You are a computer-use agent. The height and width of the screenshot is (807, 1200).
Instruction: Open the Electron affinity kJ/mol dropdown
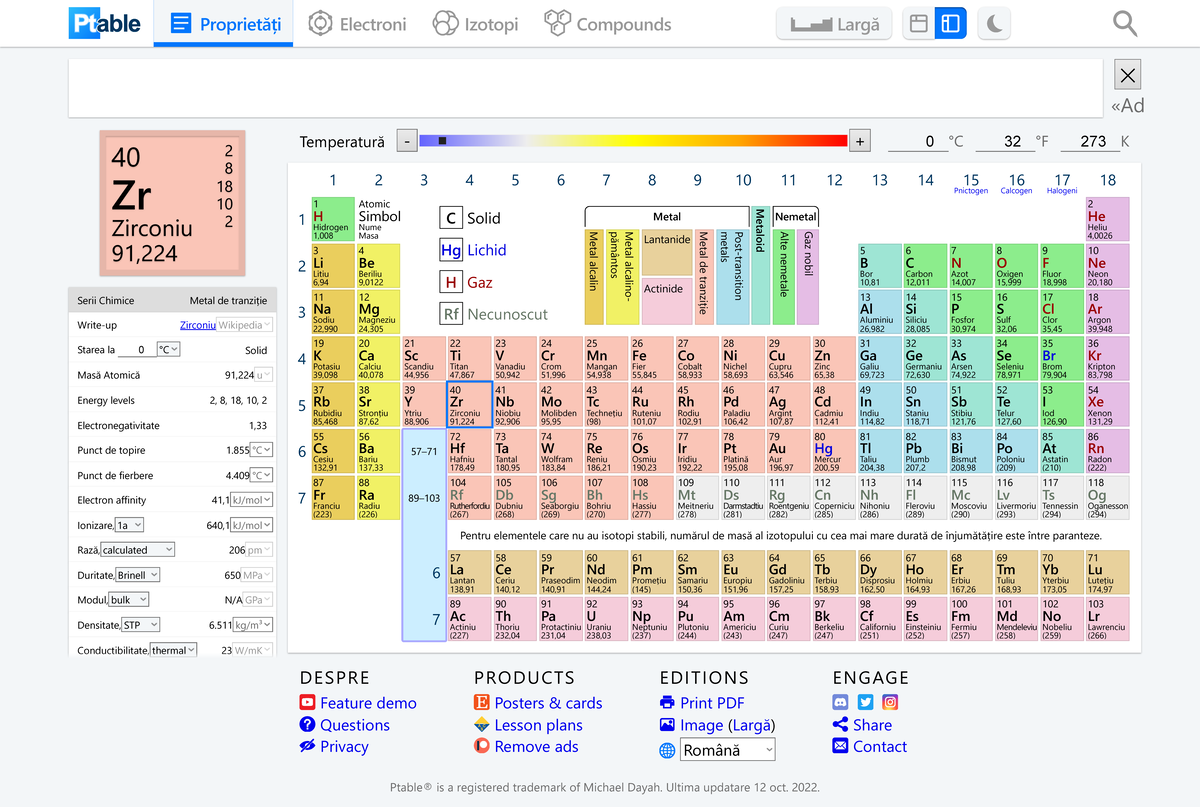pos(252,500)
